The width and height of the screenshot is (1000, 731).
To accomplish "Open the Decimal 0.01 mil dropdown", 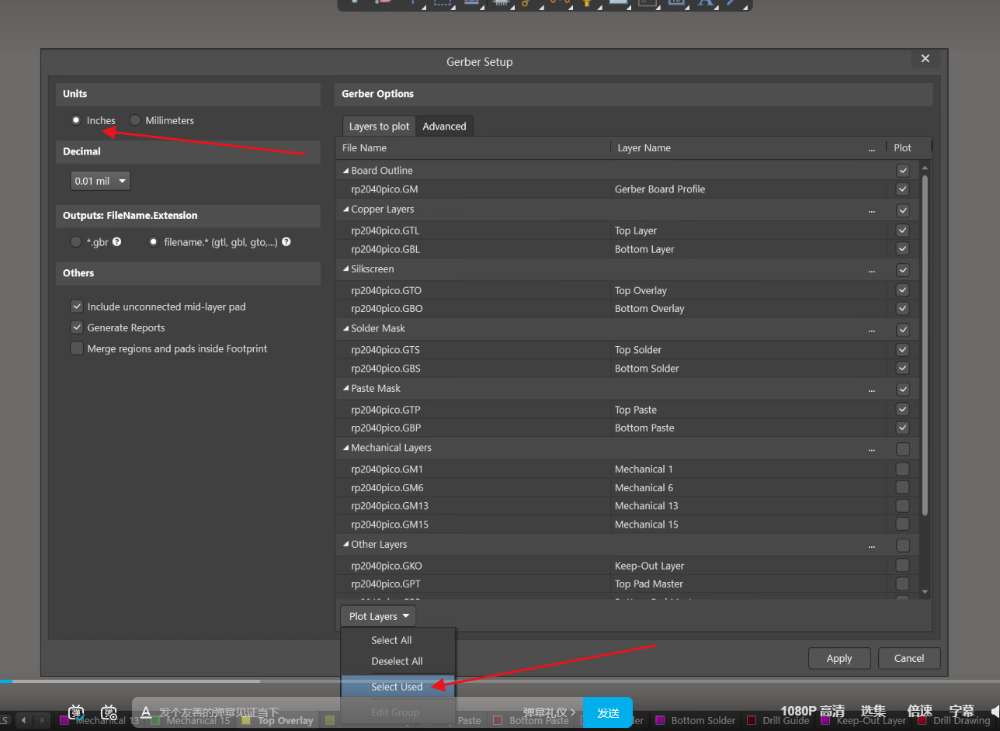I will click(100, 181).
